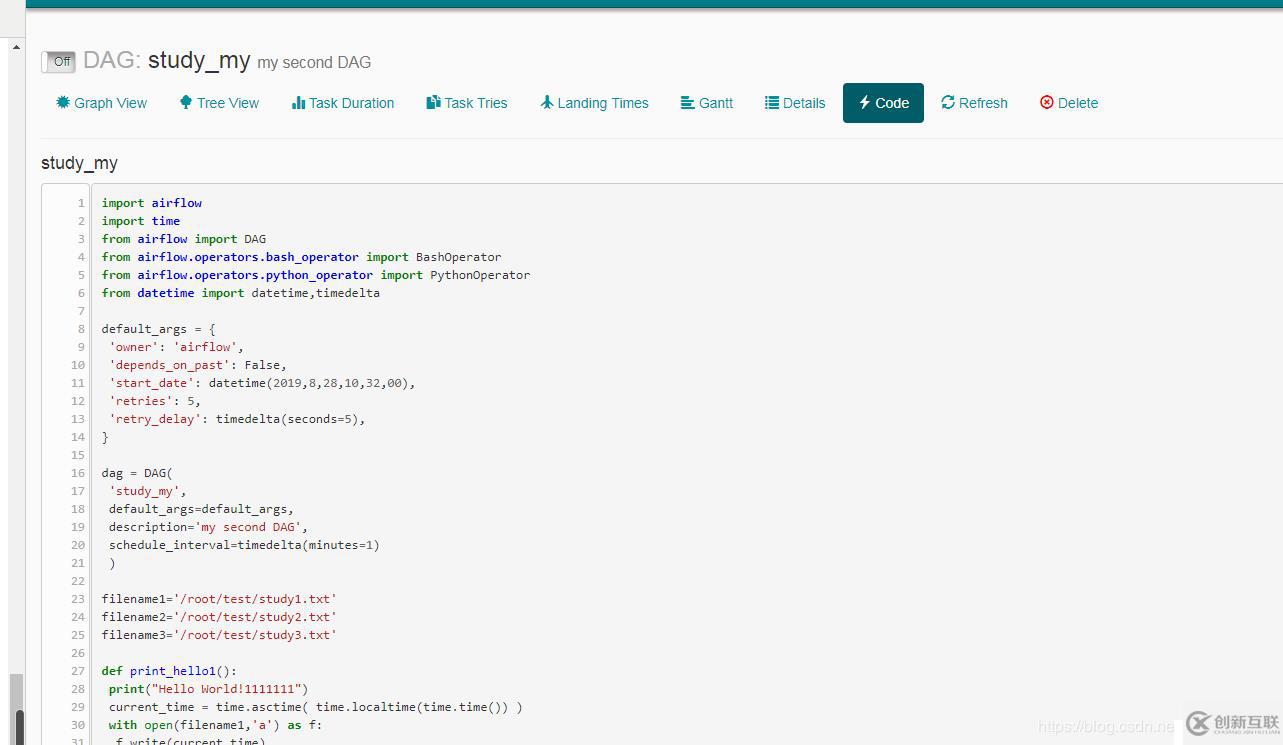Click the study_my heading above the code
Viewport: 1283px width, 745px height.
tap(79, 163)
